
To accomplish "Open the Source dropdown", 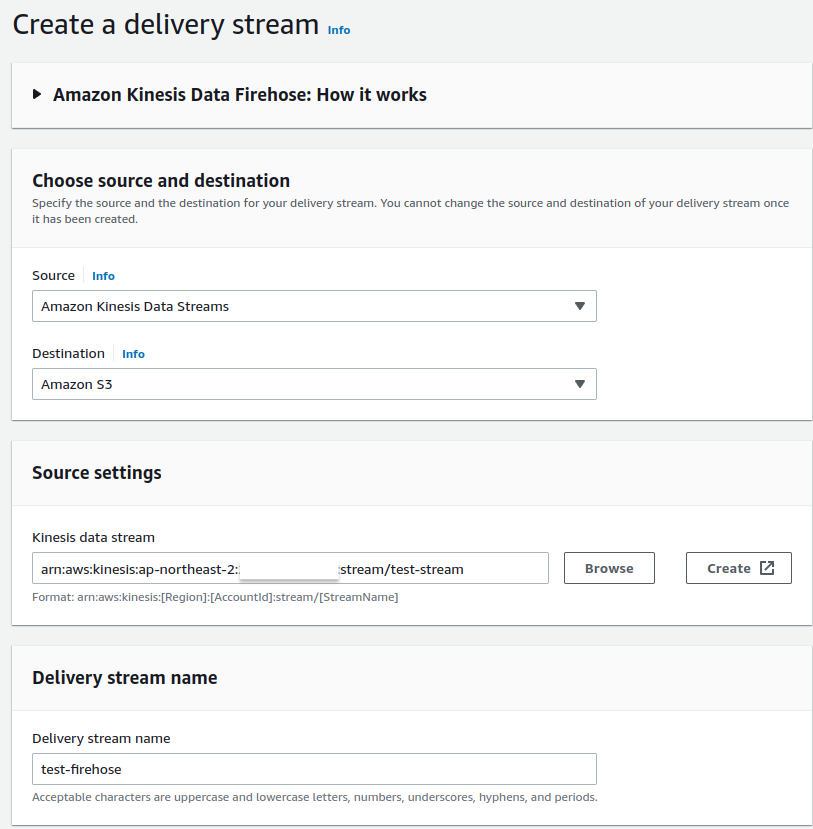I will [x=315, y=306].
